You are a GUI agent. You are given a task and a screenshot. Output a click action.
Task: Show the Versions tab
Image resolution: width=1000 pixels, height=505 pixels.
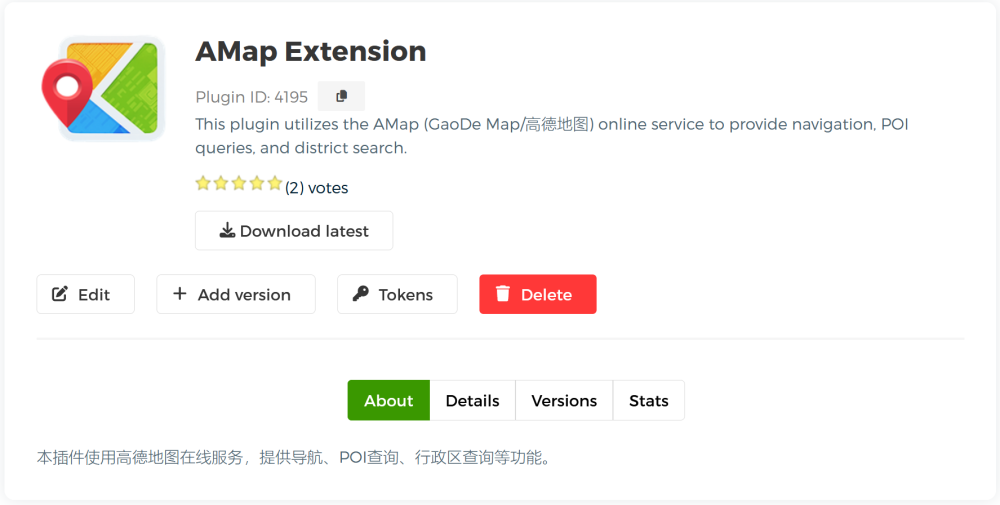pos(564,400)
